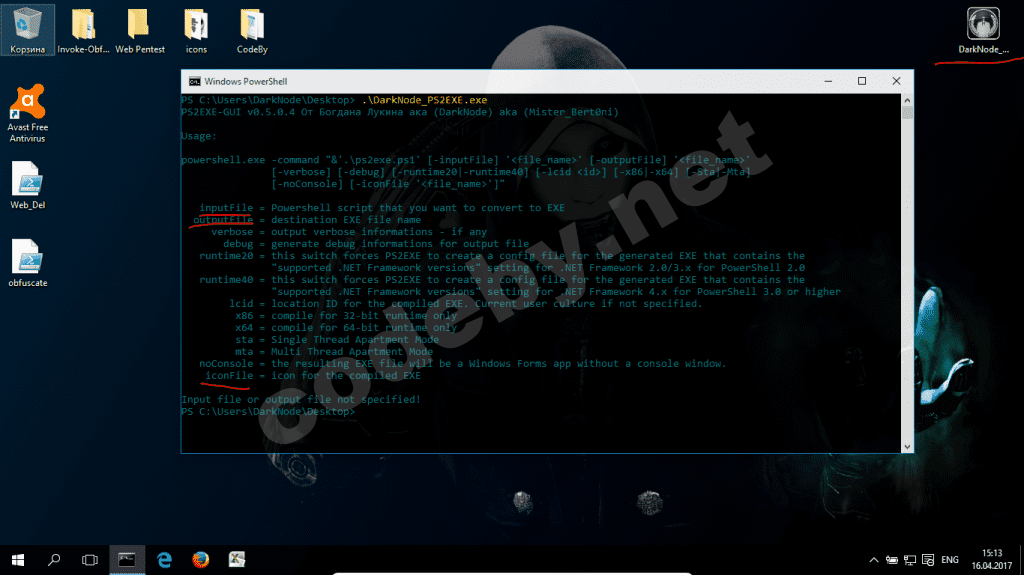Select the obfuscate PowerShell script file

click(x=27, y=263)
